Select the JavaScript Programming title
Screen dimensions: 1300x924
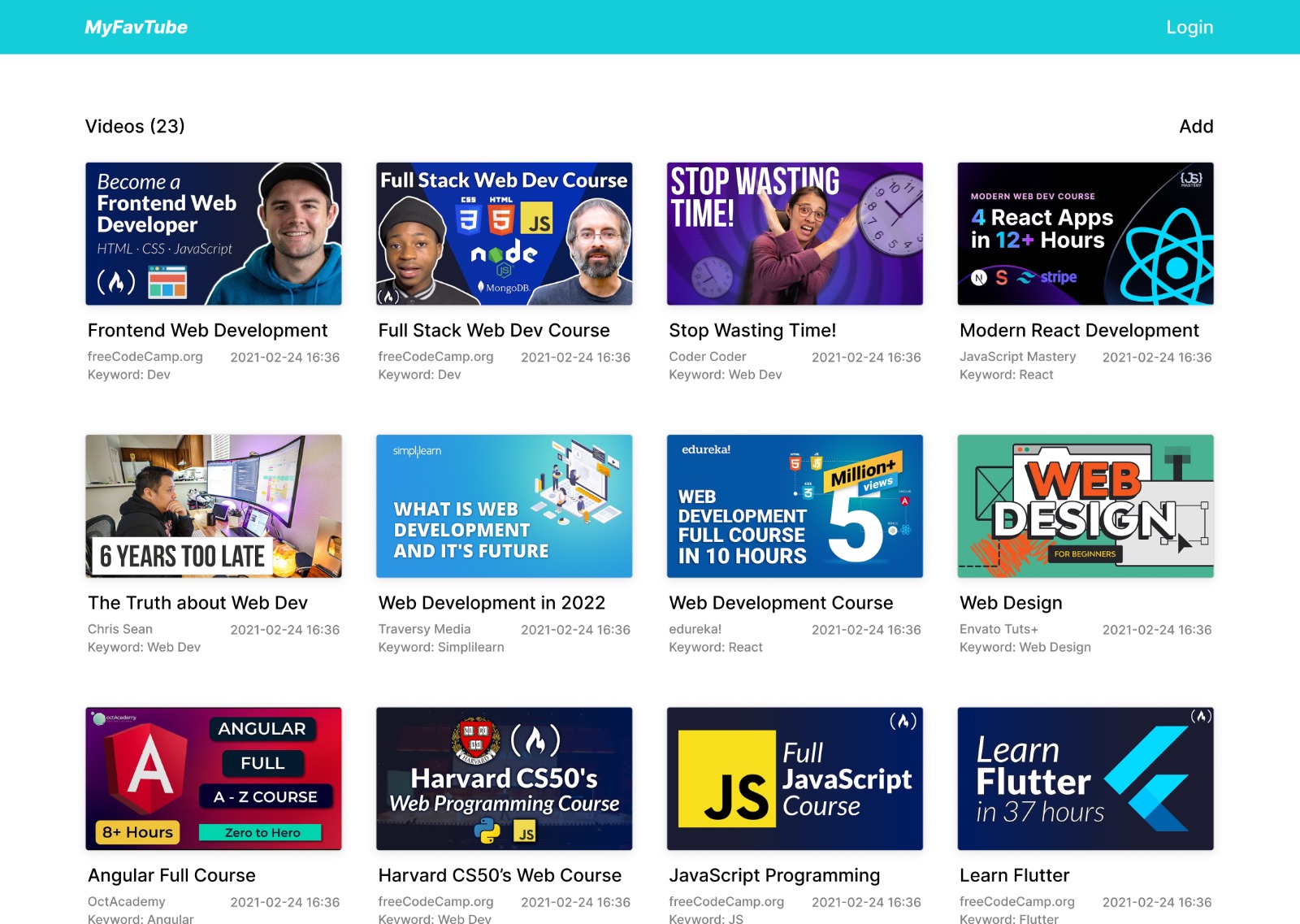pos(774,875)
